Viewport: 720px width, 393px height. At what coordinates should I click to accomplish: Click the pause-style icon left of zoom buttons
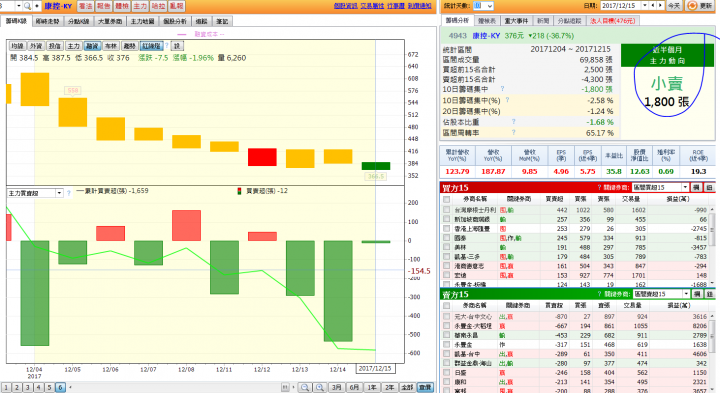pyautogui.click(x=285, y=387)
